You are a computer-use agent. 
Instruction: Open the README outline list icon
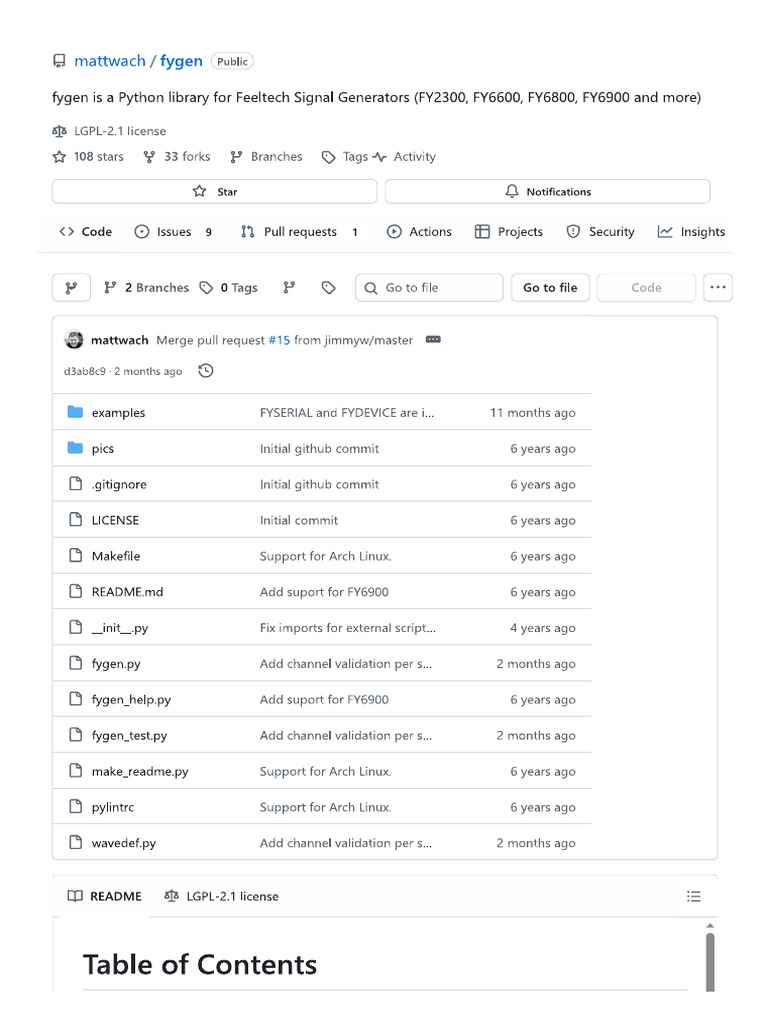point(694,897)
